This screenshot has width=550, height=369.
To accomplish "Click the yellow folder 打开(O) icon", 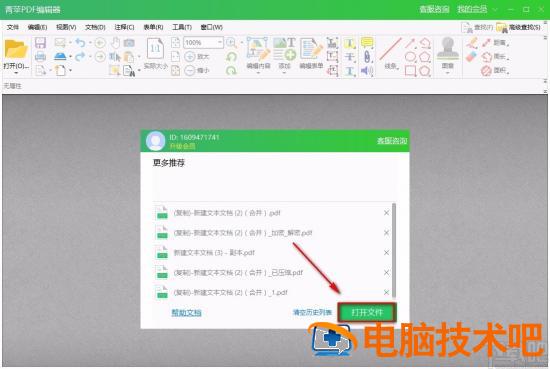I will 15,49.
